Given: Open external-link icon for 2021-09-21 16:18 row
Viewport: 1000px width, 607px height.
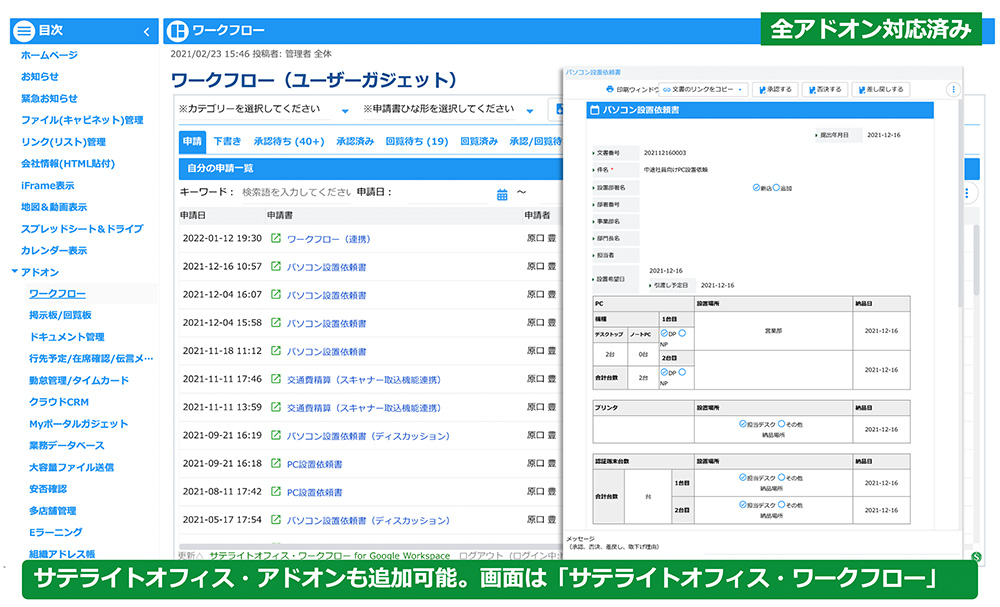Looking at the screenshot, I should pos(276,464).
